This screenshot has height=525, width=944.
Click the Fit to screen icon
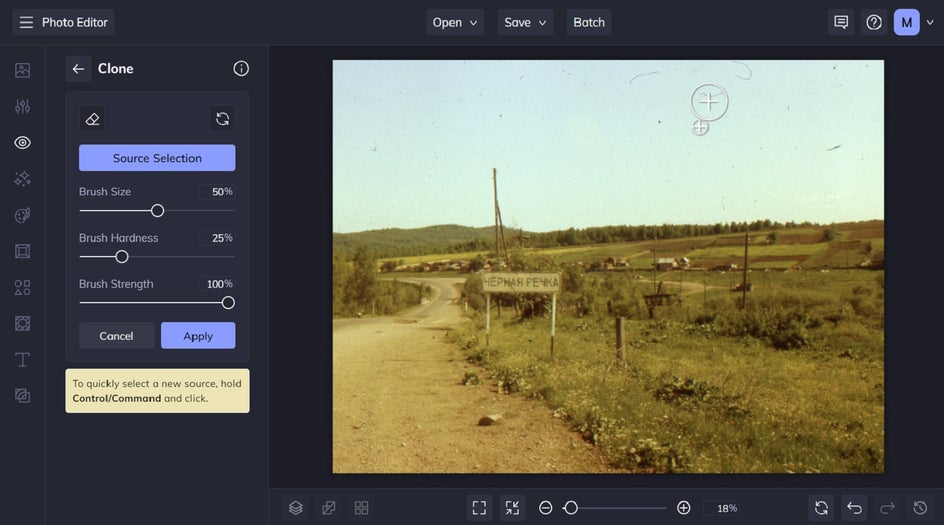click(x=479, y=508)
